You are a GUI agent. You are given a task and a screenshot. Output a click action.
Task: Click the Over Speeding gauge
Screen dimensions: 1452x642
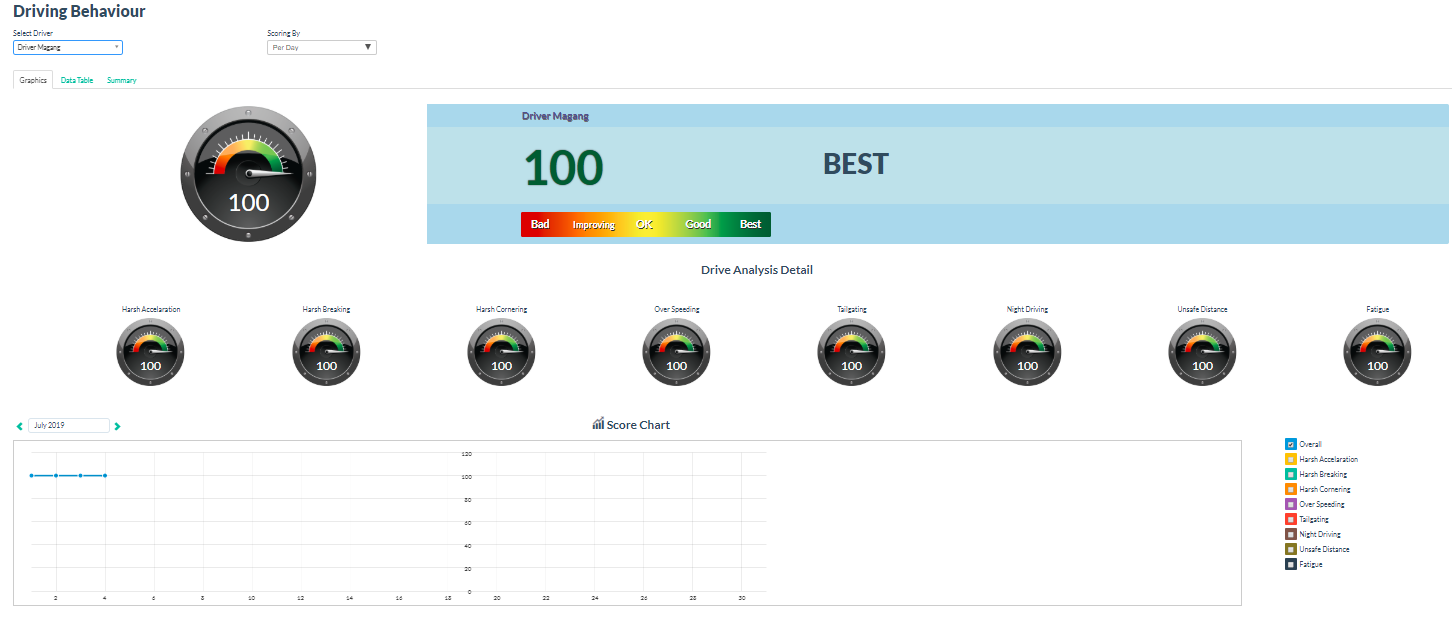pos(677,353)
